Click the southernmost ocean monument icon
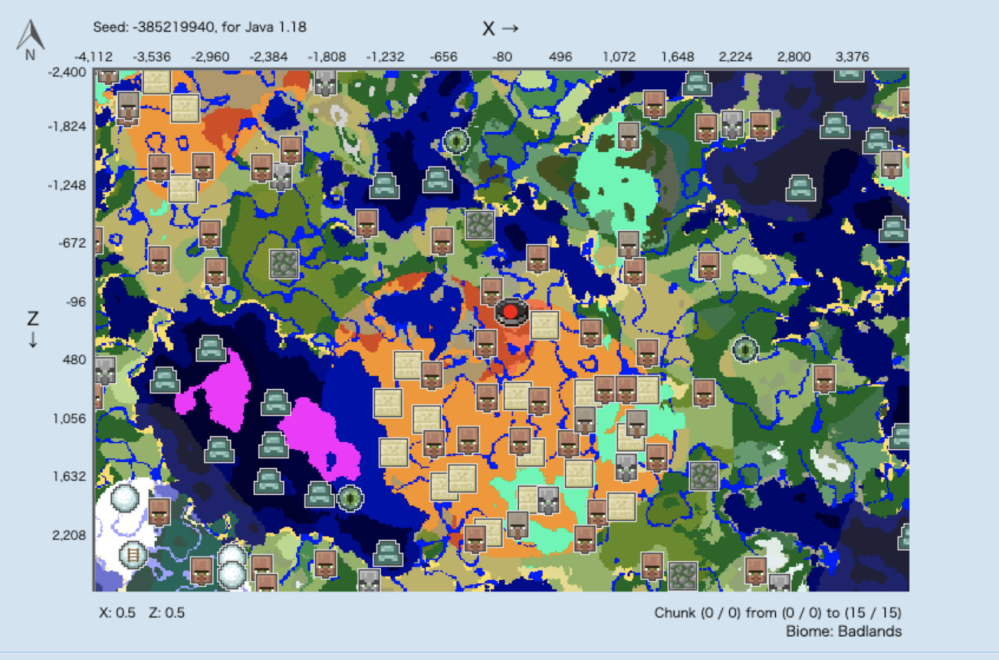The width and height of the screenshot is (999, 660). pos(387,553)
